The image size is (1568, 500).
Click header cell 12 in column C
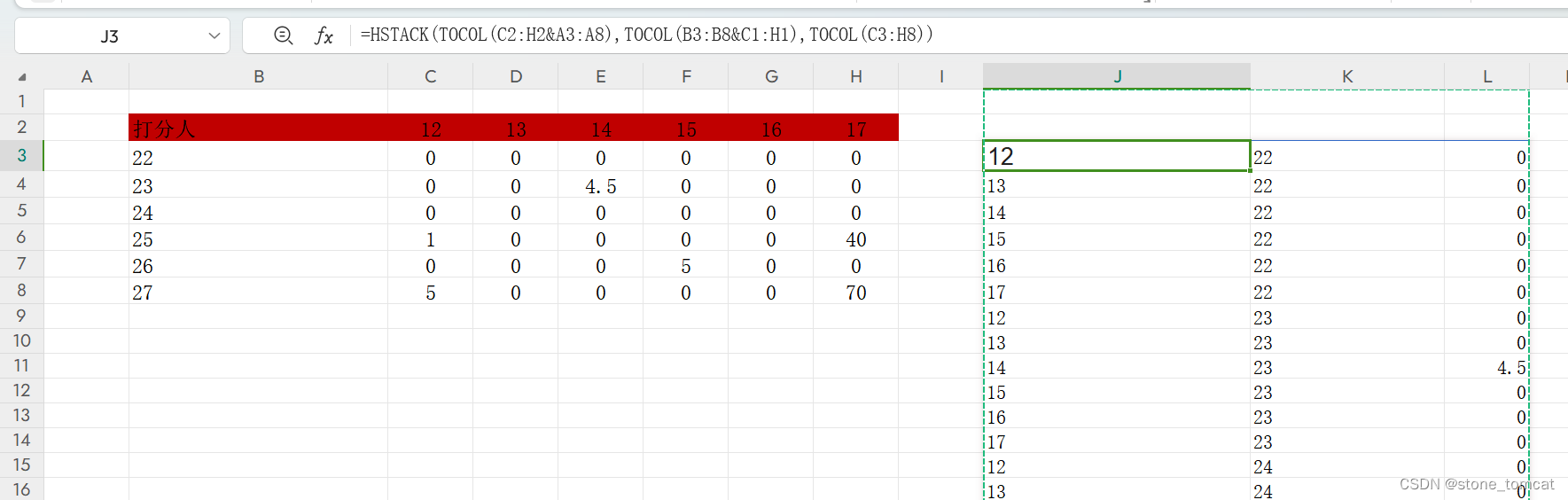pyautogui.click(x=431, y=129)
